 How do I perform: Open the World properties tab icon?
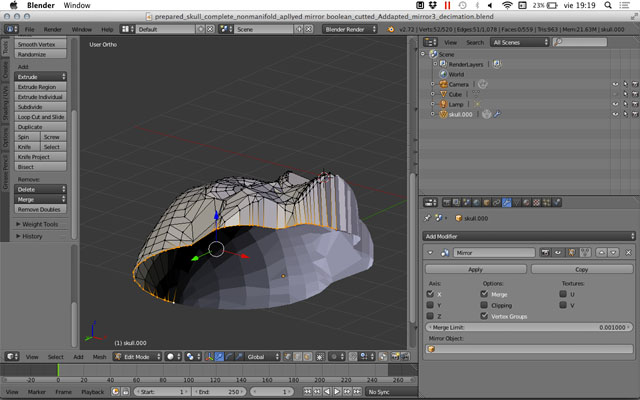[476, 202]
